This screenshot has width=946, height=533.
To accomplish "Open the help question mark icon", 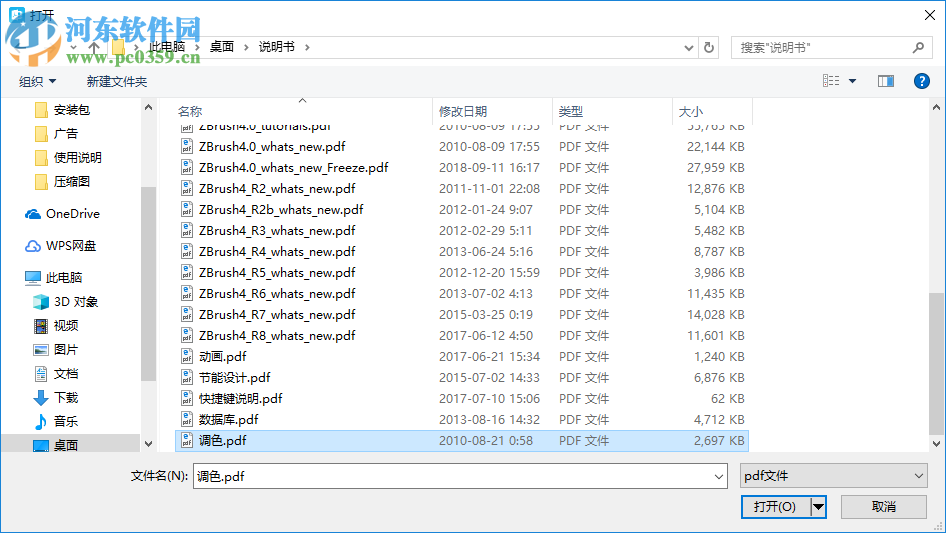I will point(921,81).
